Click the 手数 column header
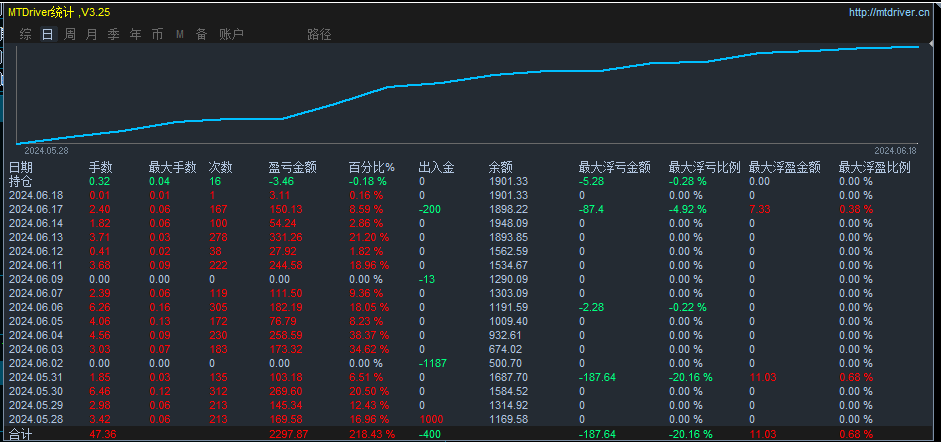This screenshot has height=442, width=941. [x=101, y=167]
